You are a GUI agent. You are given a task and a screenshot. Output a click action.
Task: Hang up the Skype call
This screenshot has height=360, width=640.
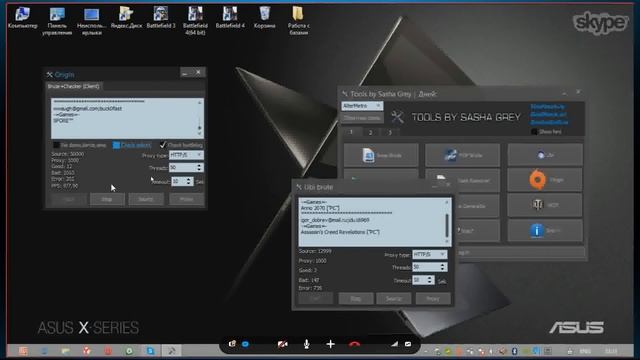tap(354, 345)
